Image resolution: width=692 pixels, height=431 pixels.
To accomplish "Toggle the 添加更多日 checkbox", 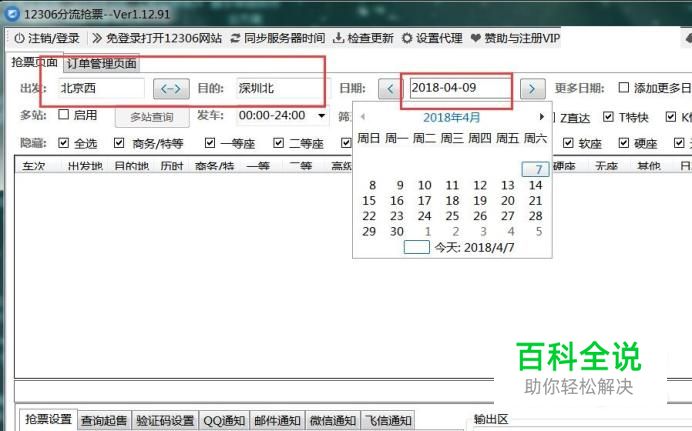I will 624,87.
